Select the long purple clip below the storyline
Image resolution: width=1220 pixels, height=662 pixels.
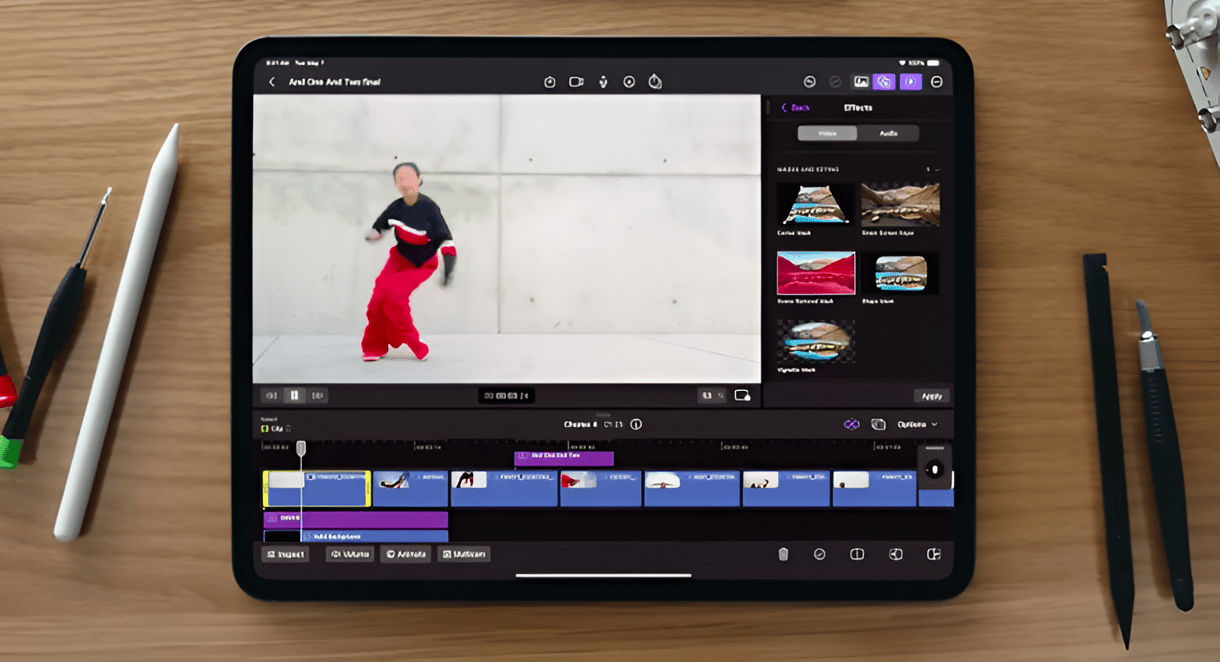coord(355,519)
